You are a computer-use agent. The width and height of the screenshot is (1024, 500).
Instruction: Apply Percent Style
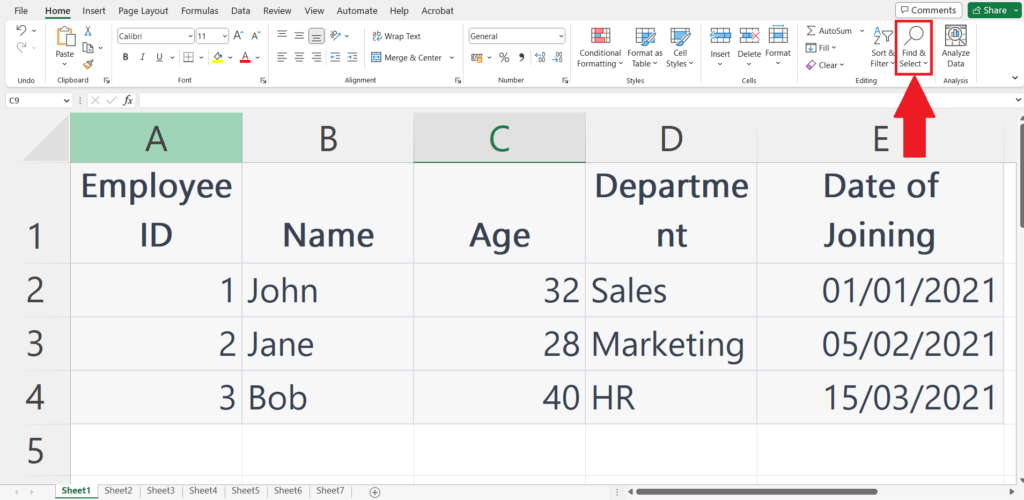point(504,57)
